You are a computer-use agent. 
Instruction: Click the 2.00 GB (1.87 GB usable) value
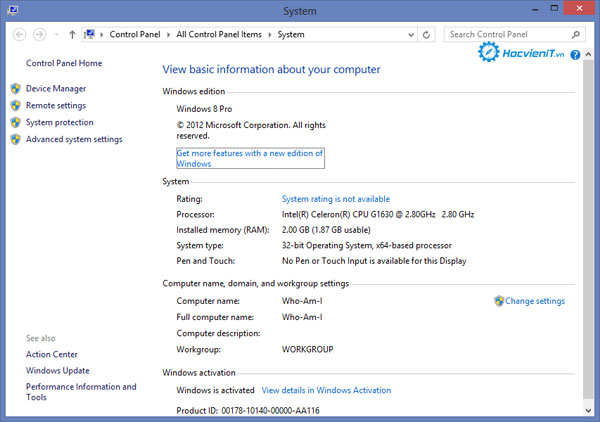(x=326, y=230)
